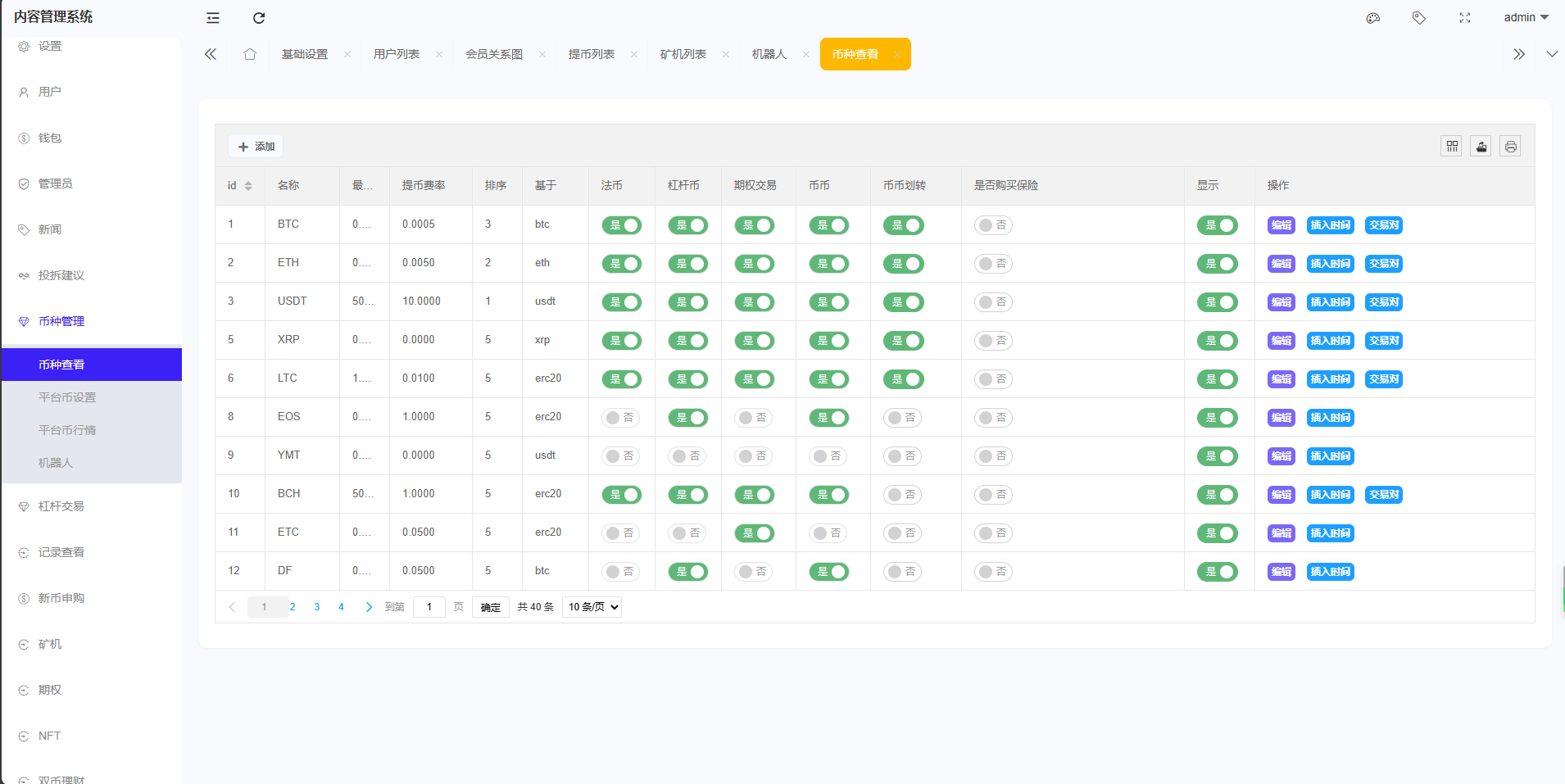Viewport: 1565px width, 784px height.
Task: Click 编辑 button for BTC row
Action: pos(1281,225)
